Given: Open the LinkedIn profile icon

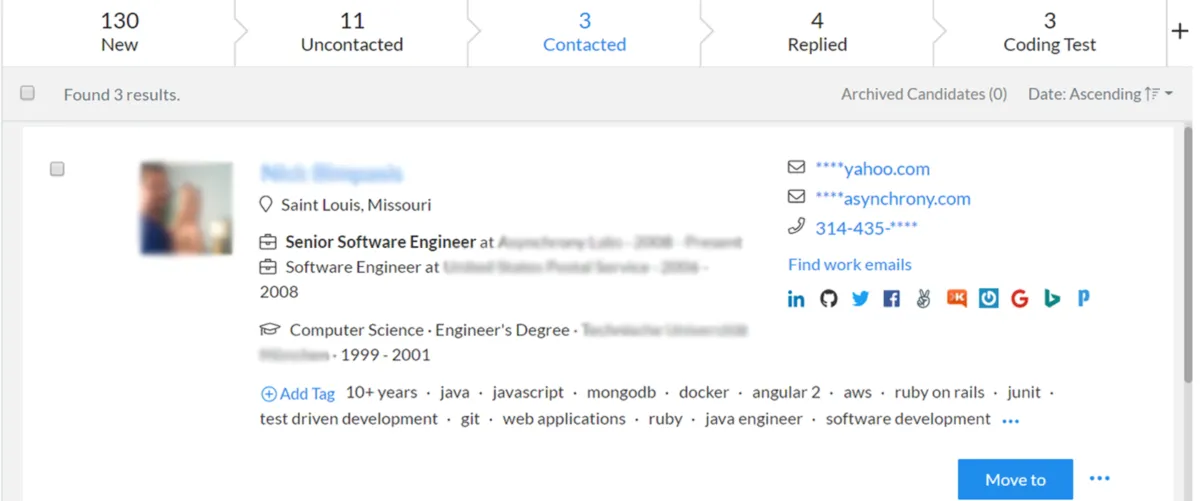Looking at the screenshot, I should click(796, 299).
